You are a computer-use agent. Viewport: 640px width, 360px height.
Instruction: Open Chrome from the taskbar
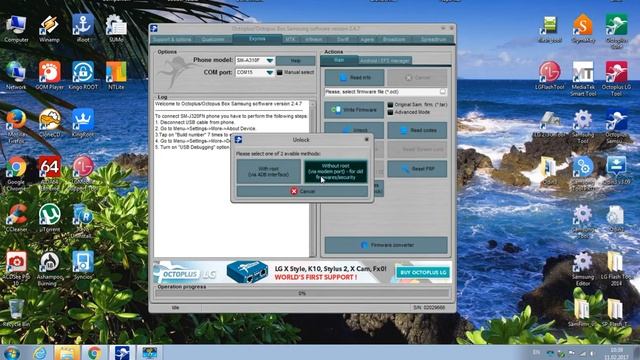(94, 353)
